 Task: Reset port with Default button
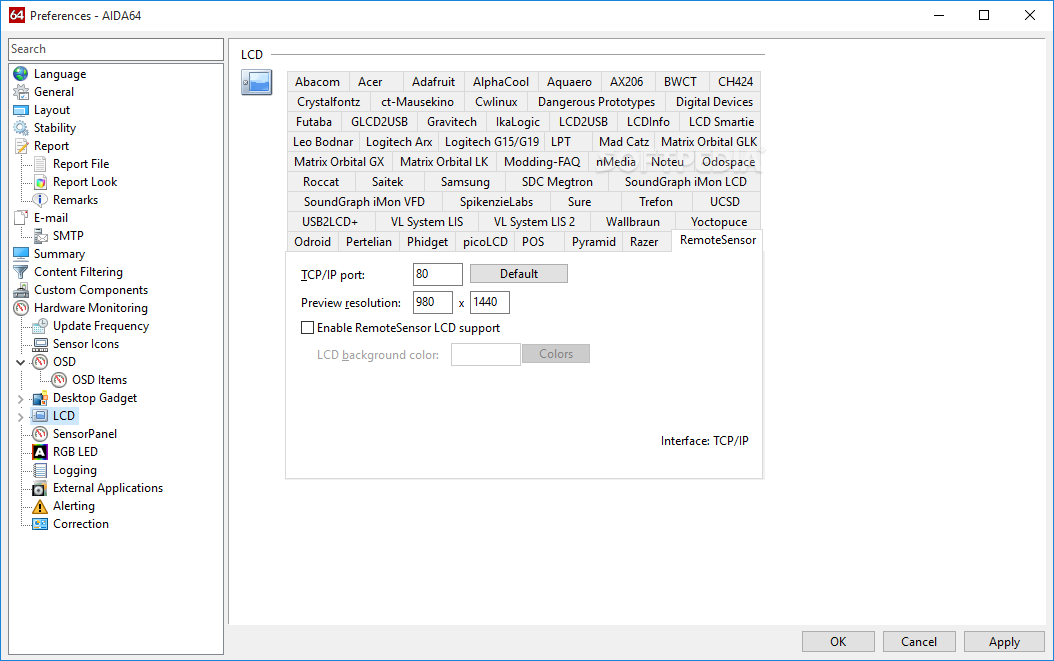click(518, 274)
